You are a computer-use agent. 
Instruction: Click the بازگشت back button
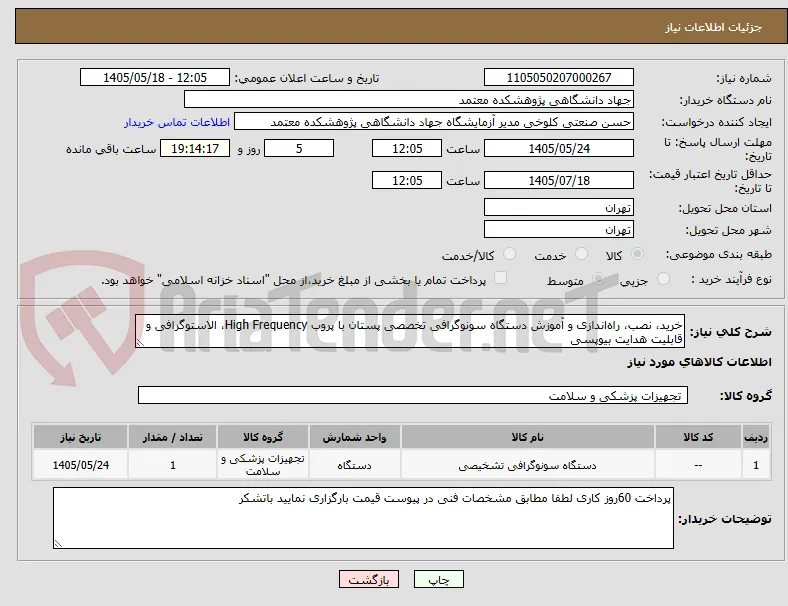[369, 579]
